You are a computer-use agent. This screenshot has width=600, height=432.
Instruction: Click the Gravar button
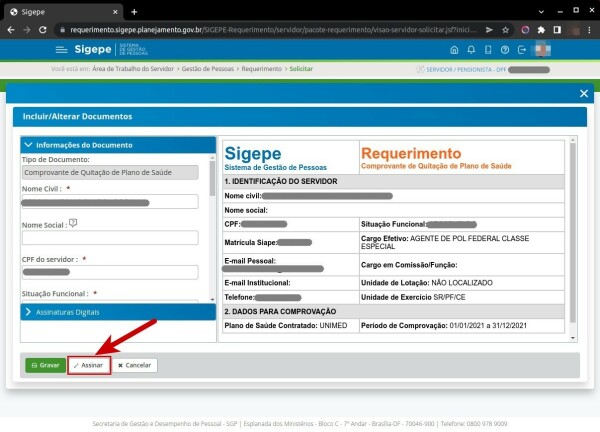click(46, 365)
